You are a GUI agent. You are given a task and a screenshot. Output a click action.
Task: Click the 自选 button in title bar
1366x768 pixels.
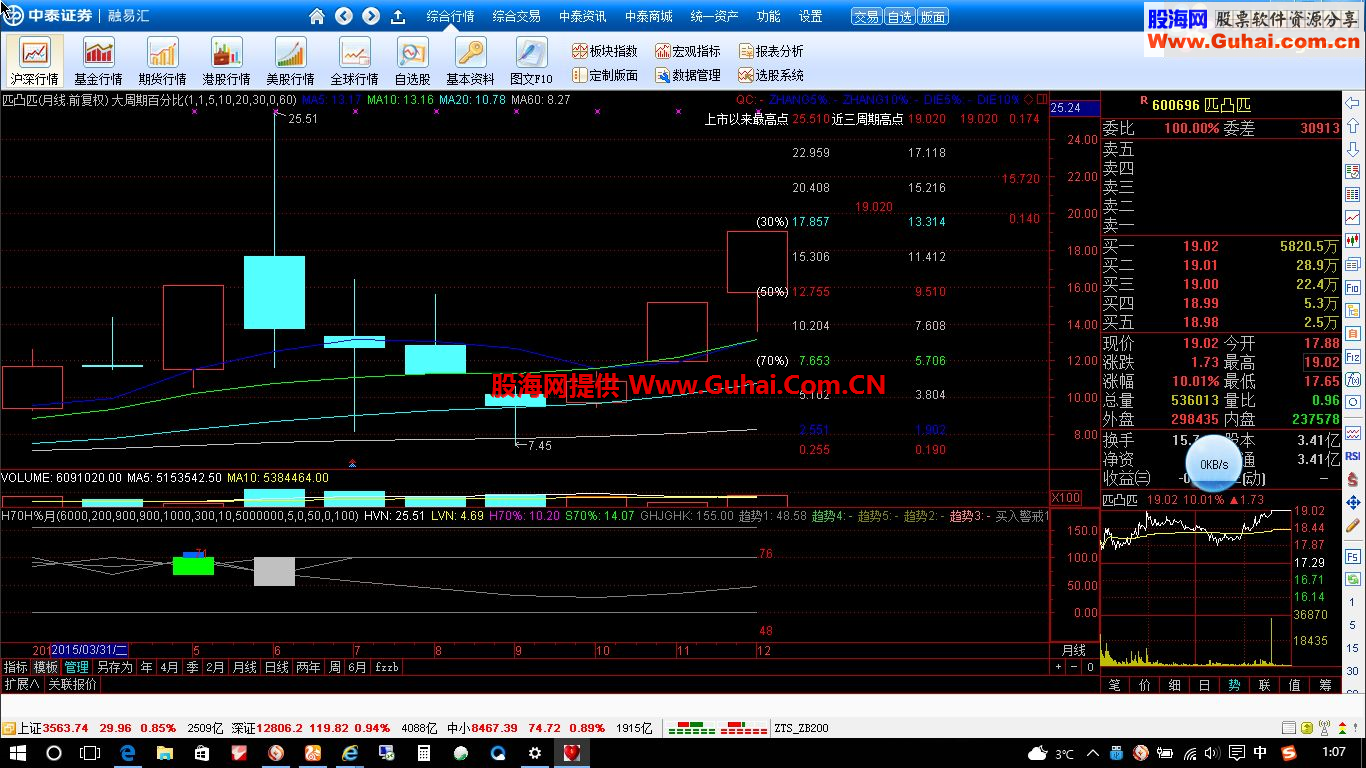click(899, 17)
